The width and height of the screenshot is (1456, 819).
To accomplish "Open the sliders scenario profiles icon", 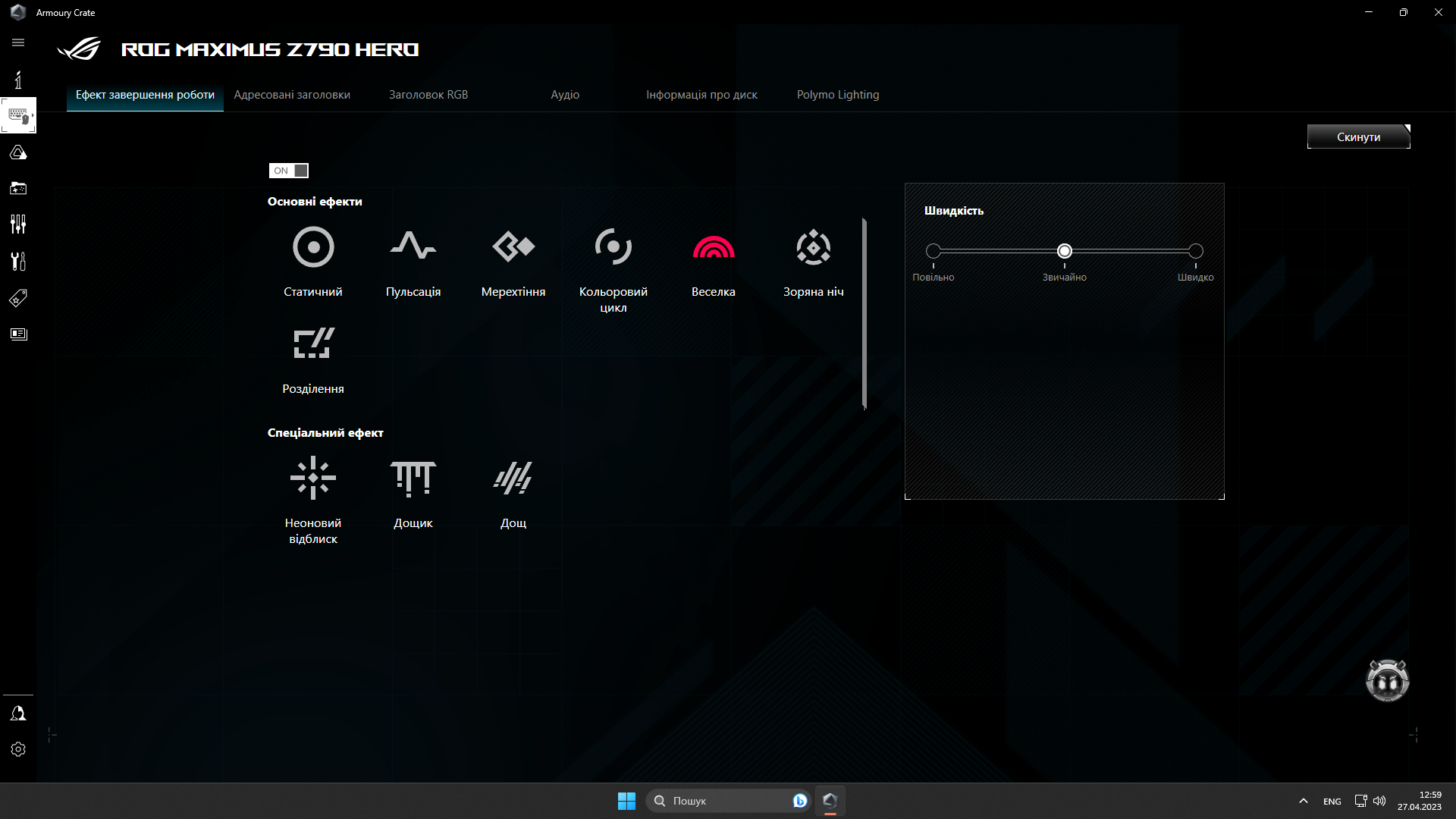I will [18, 224].
